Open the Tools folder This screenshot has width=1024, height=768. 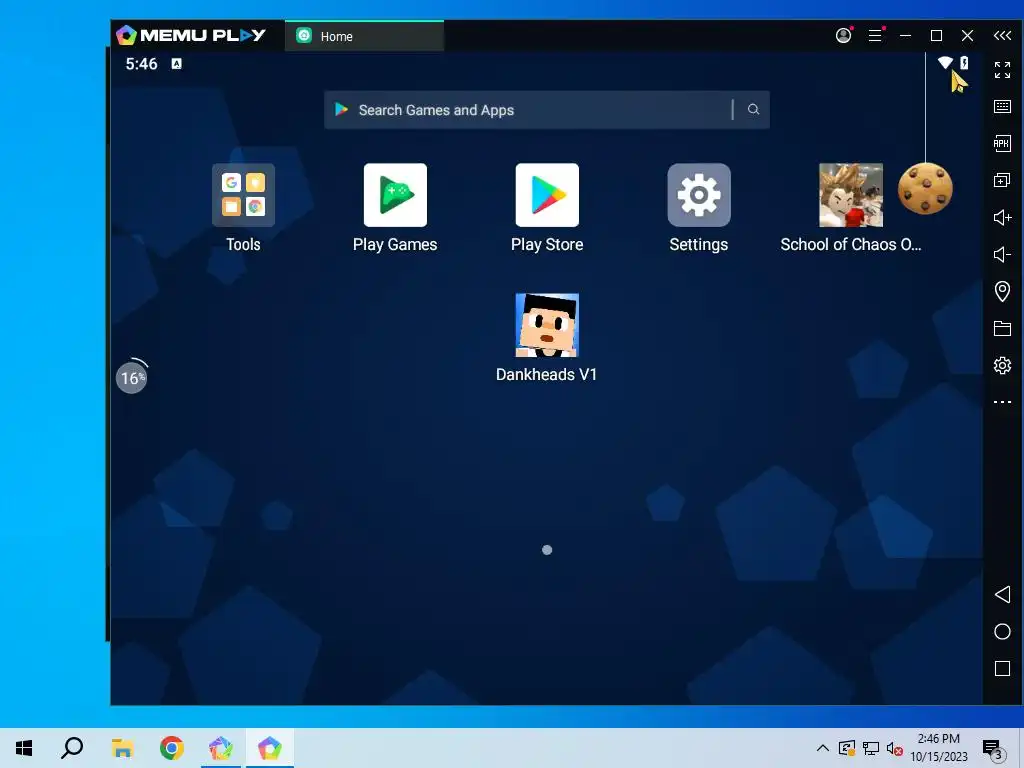(x=243, y=195)
